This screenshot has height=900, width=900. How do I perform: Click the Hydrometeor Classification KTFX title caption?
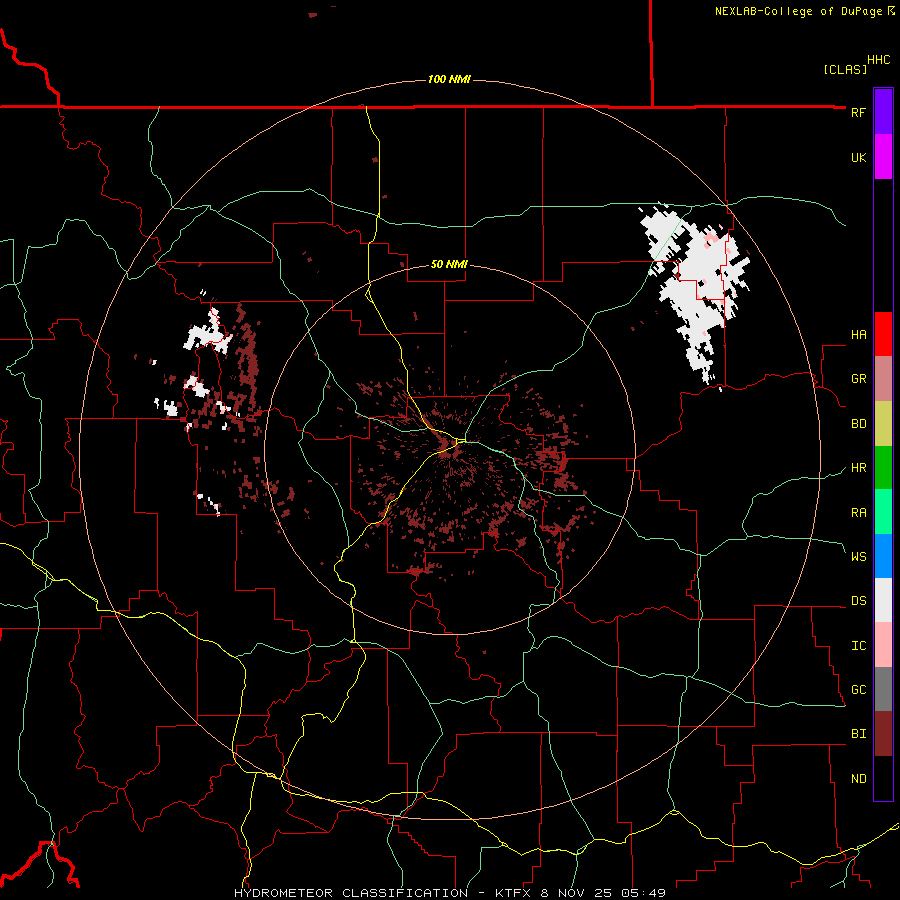(449, 893)
